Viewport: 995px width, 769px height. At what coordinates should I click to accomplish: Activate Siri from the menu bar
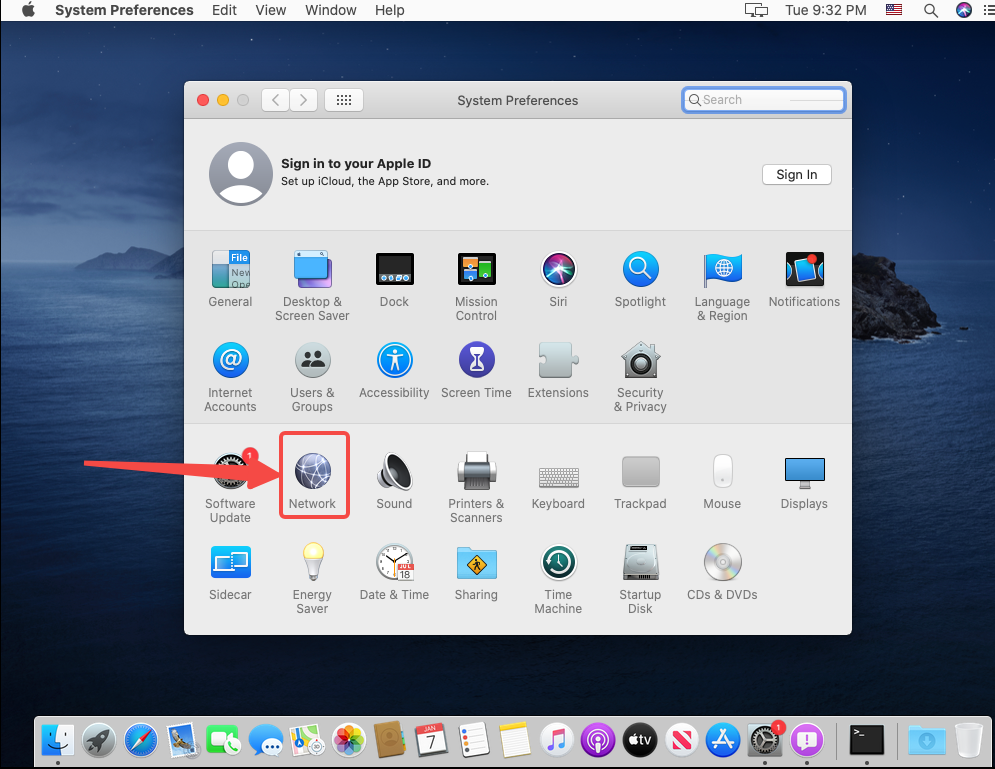tap(964, 10)
